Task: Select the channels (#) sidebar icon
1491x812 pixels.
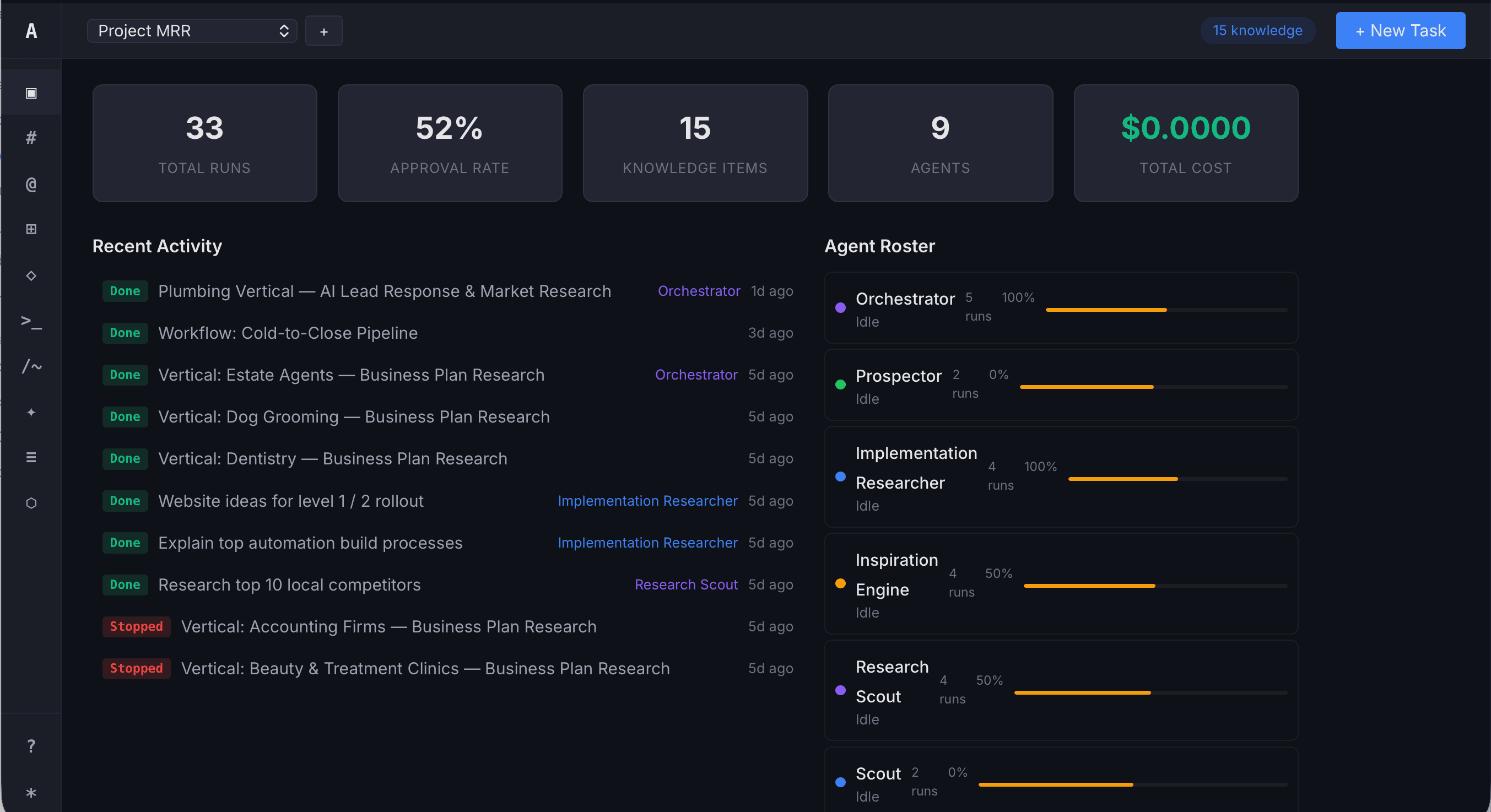Action: click(31, 138)
